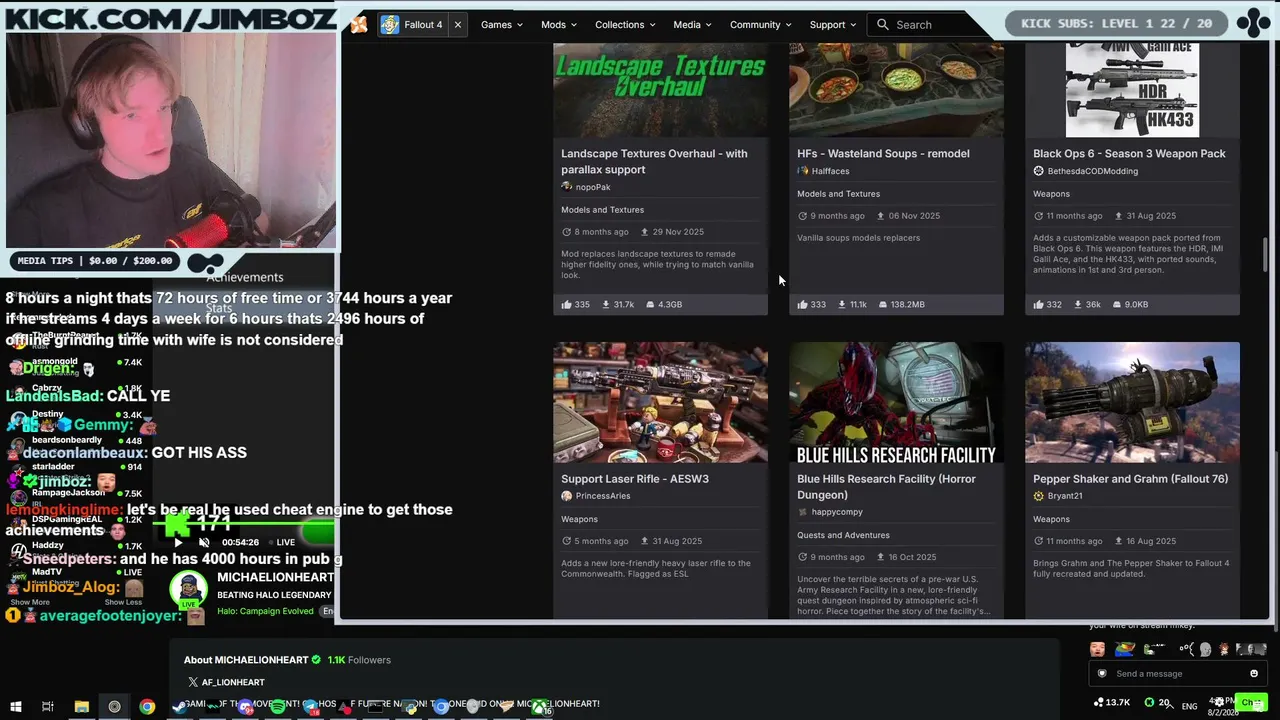Open the Halo: Campaign Evolved category link
Screen dimensions: 1280x720
pos(266,611)
